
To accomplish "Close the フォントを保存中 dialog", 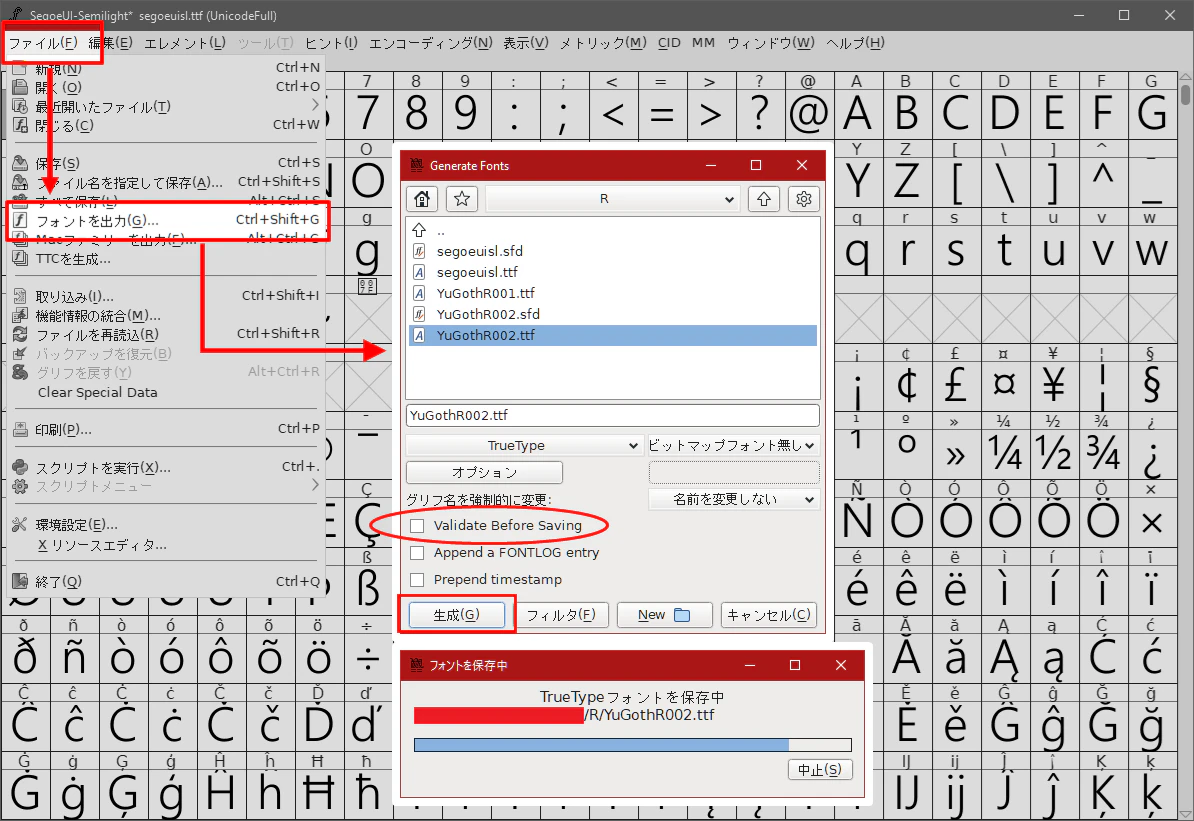I will (x=841, y=665).
